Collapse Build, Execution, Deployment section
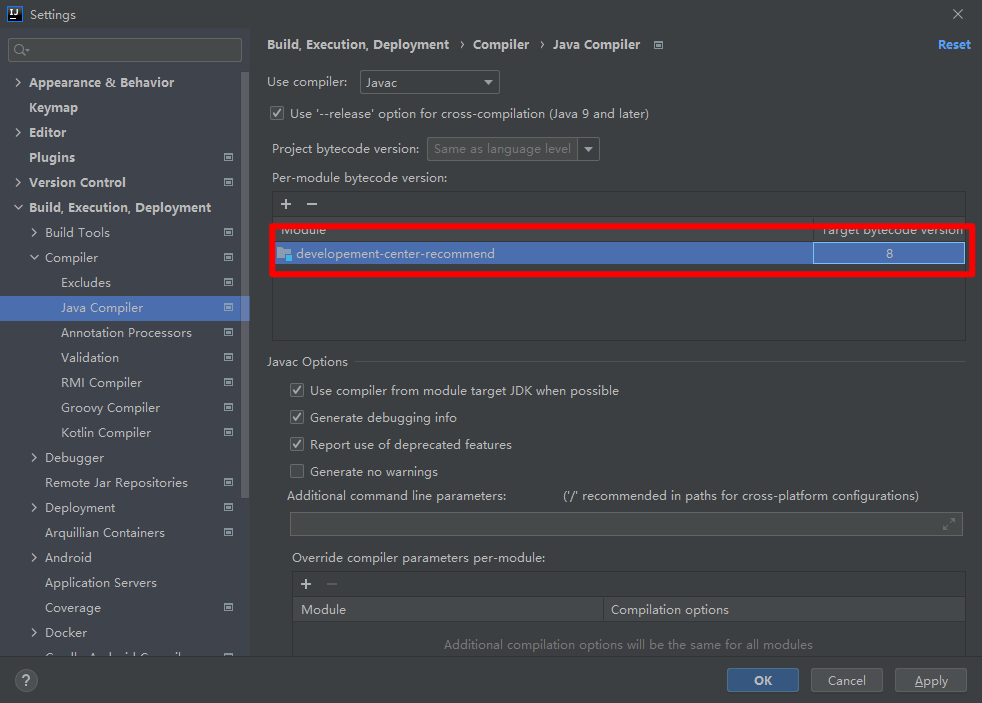Image resolution: width=982 pixels, height=703 pixels. pos(18,207)
